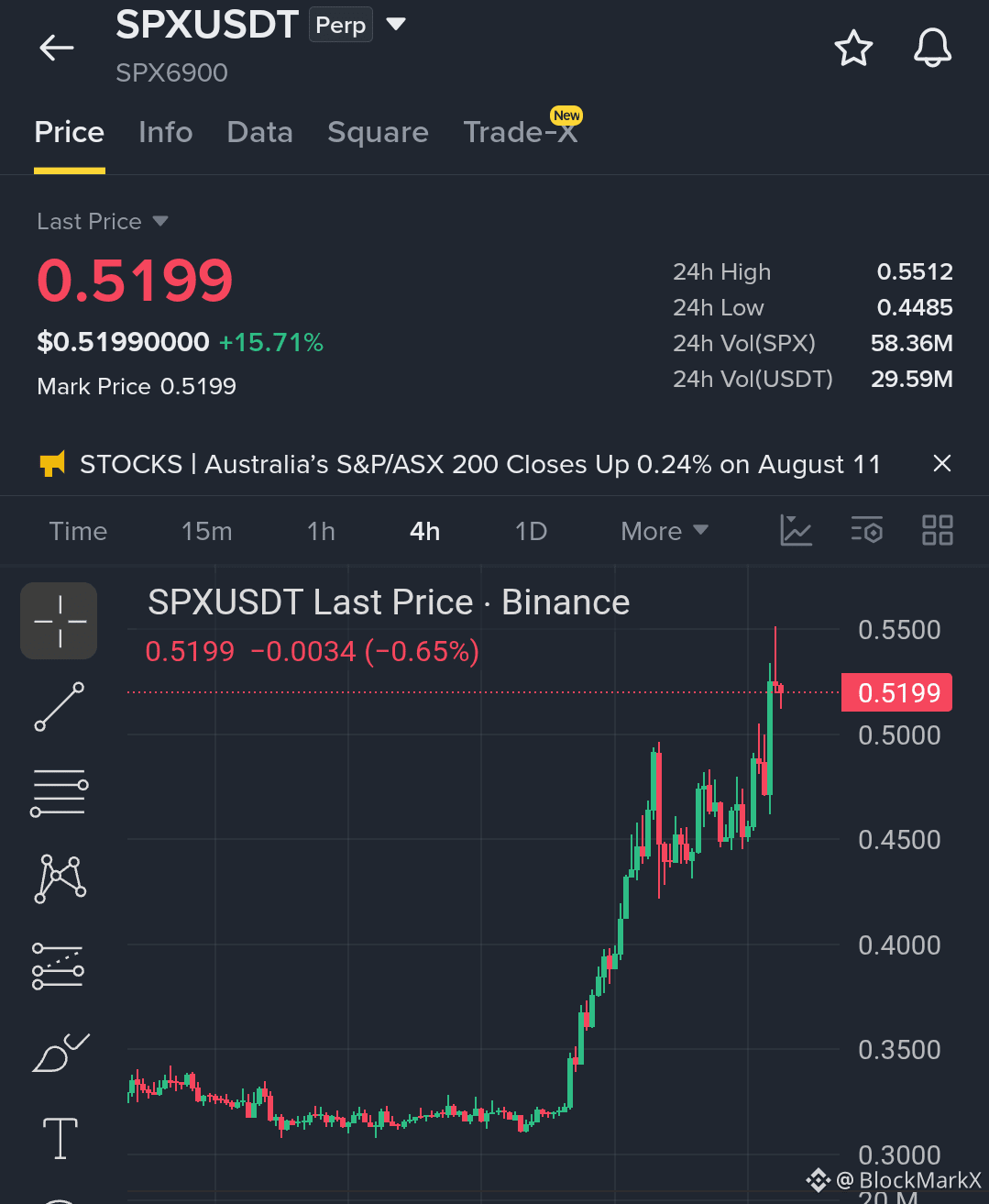
Task: Click the +15.71% change percentage
Action: coord(271,343)
